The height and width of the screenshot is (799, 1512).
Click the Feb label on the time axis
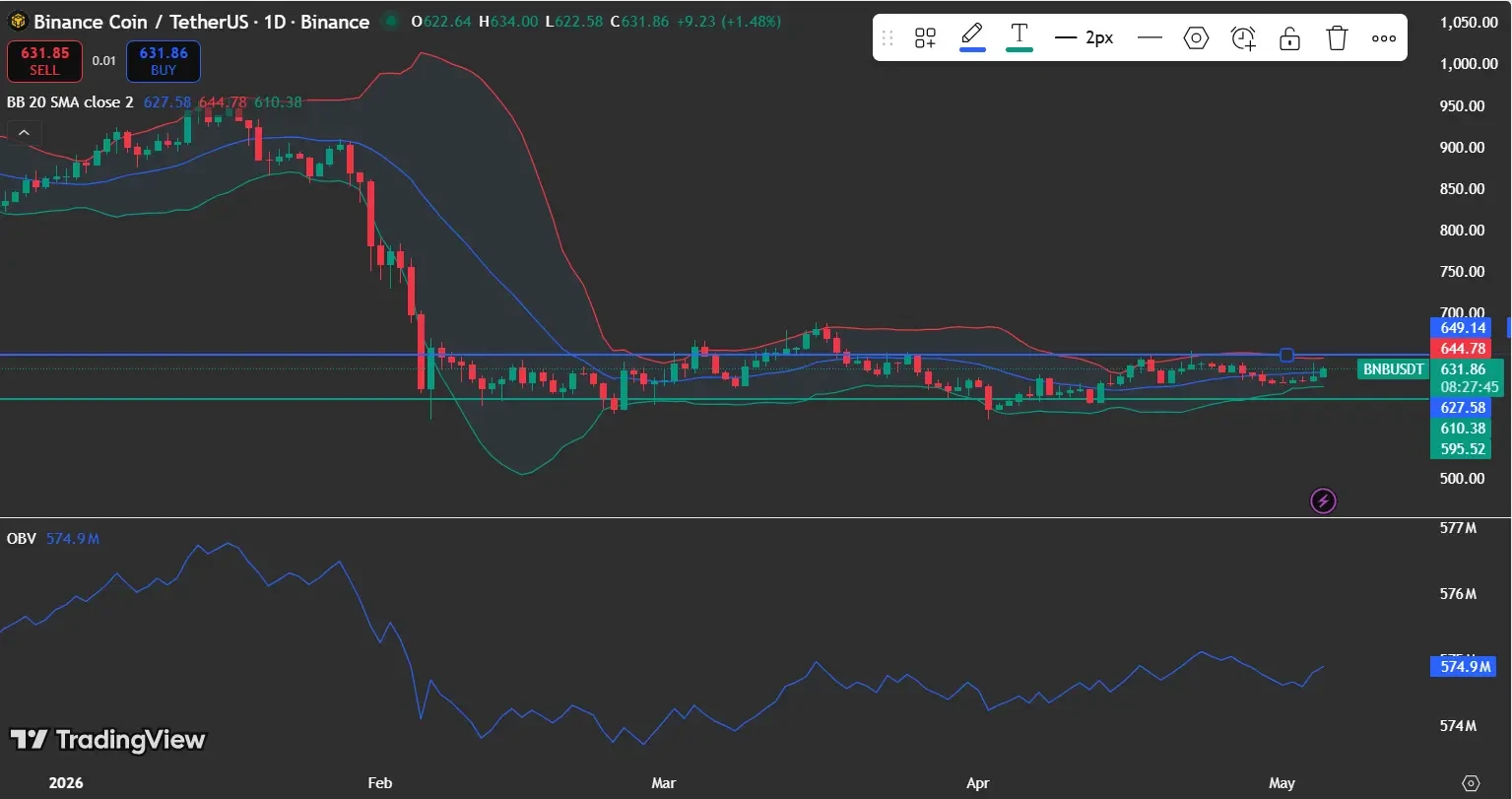(379, 783)
